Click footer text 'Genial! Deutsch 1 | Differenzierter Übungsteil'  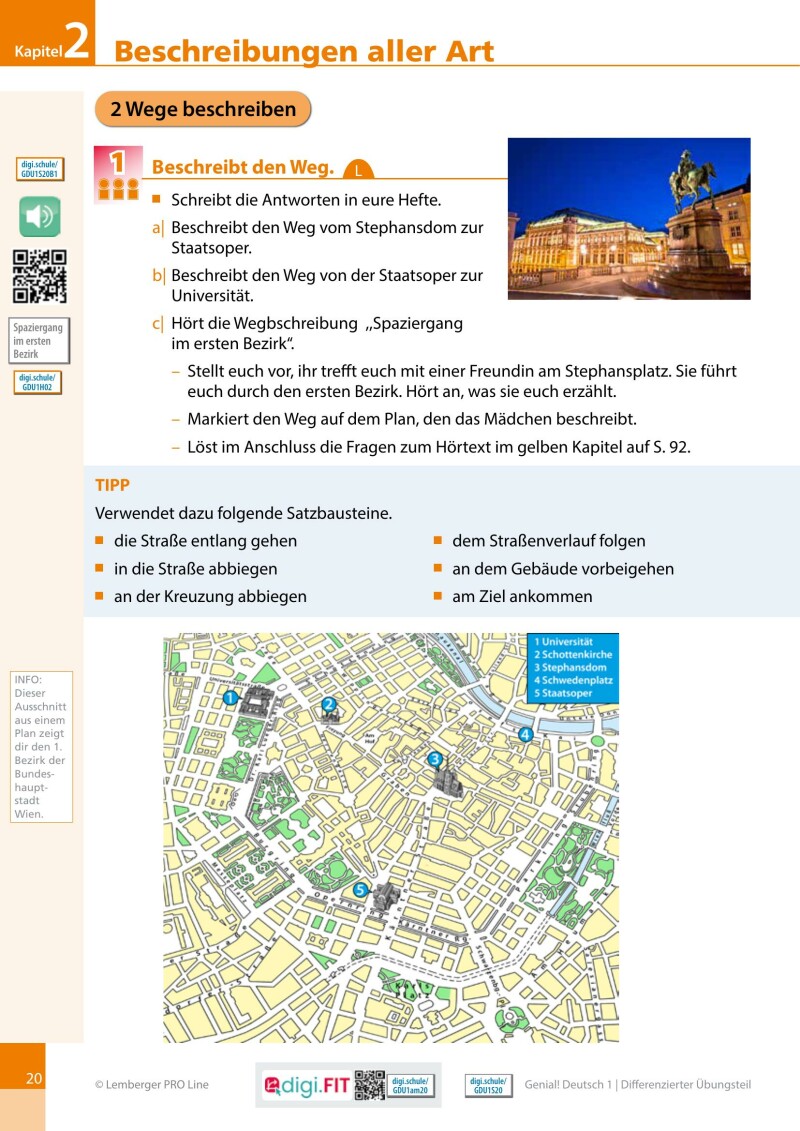tap(638, 1084)
